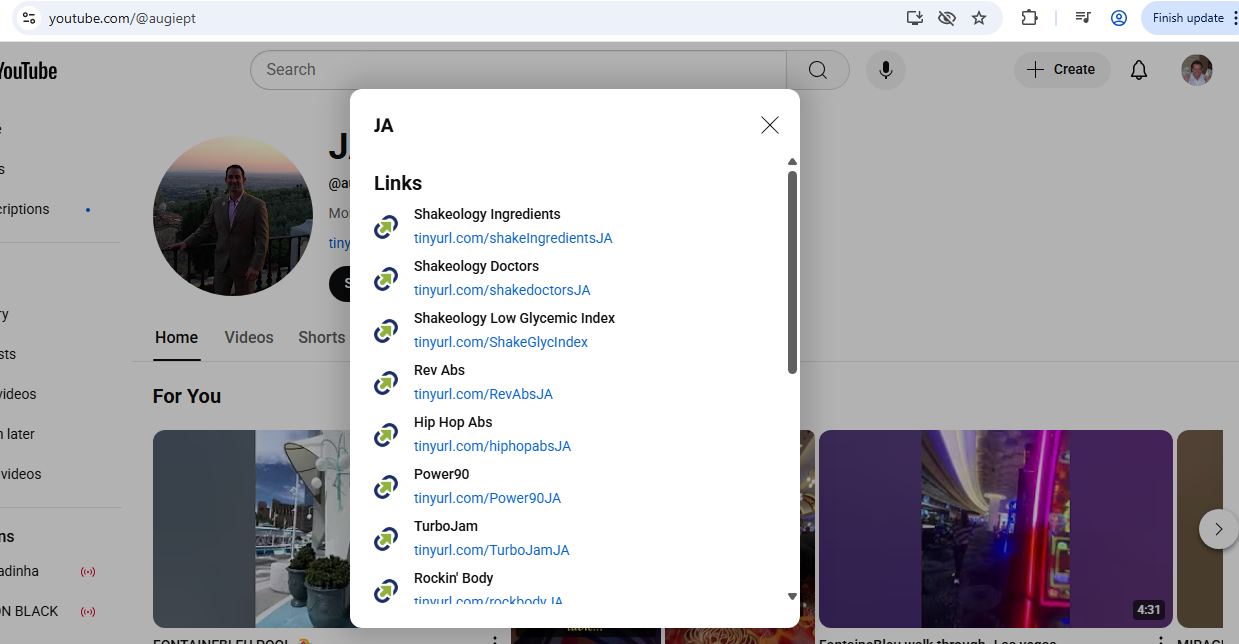Open the Fontainebleau pool video thumbnail

click(x=252, y=529)
